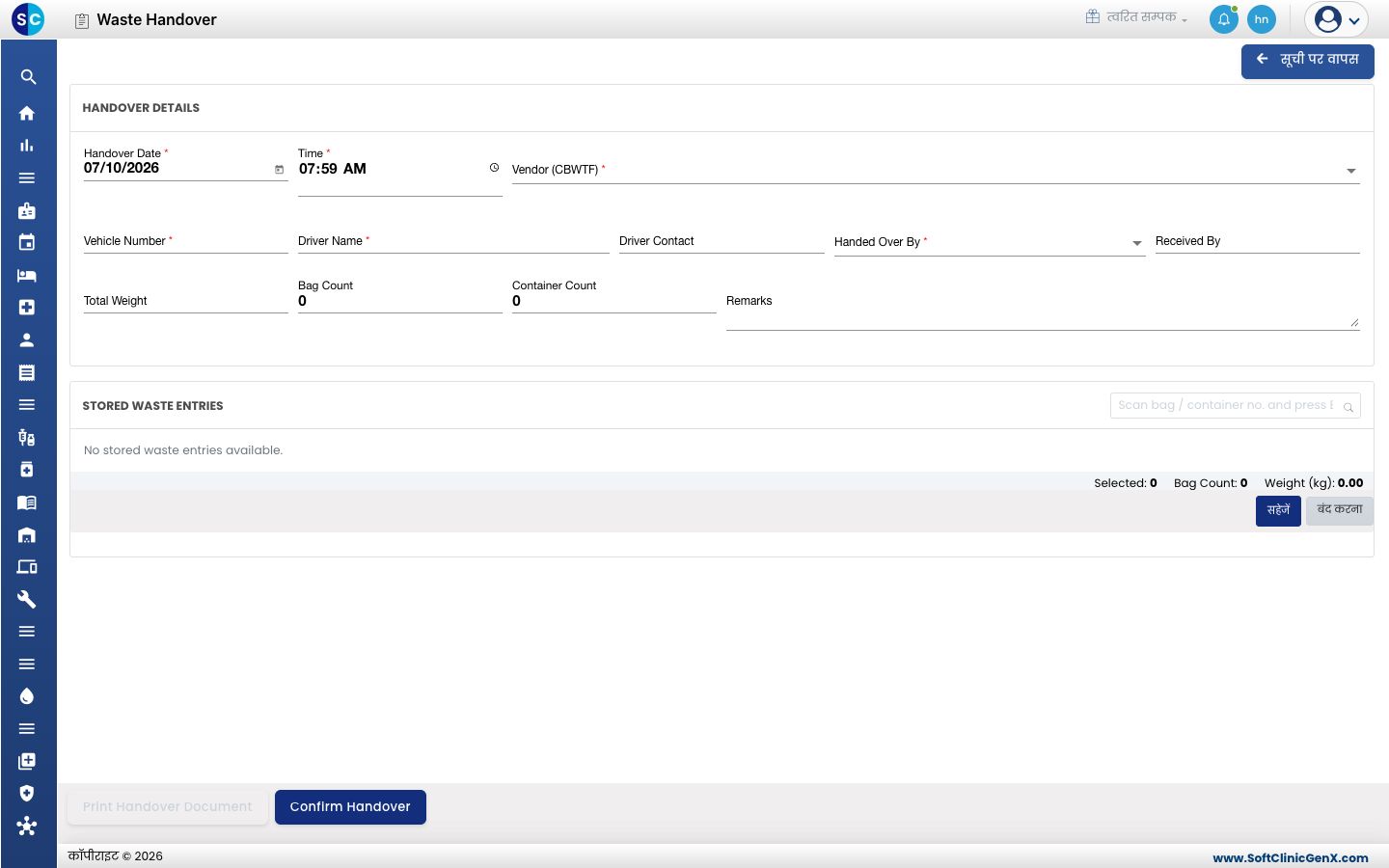
Task: Click the सूची पर वापस button
Action: [x=1308, y=60]
